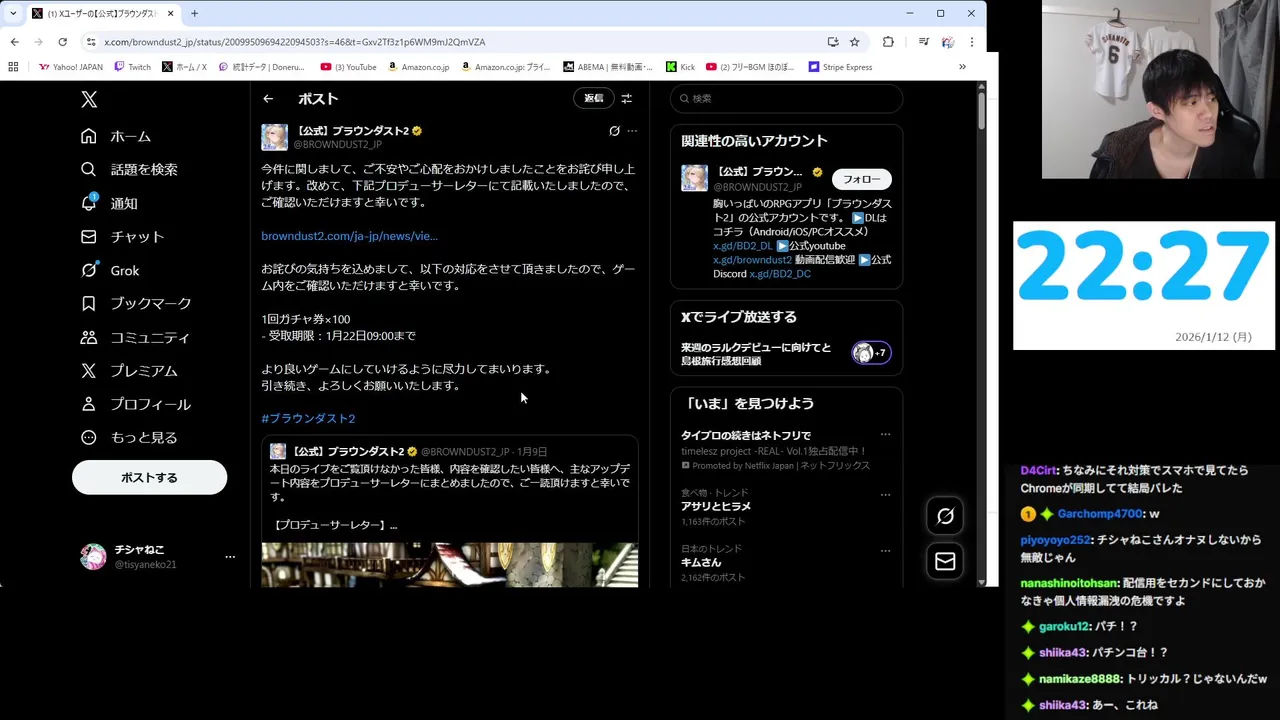Open x.gd/BD2_DC Discord link
Viewport: 1280px width, 720px height.
780,274
